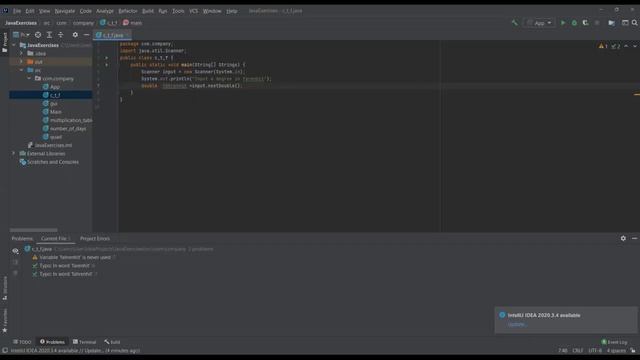Open the File menu
The width and height of the screenshot is (640, 360).
click(x=17, y=11)
